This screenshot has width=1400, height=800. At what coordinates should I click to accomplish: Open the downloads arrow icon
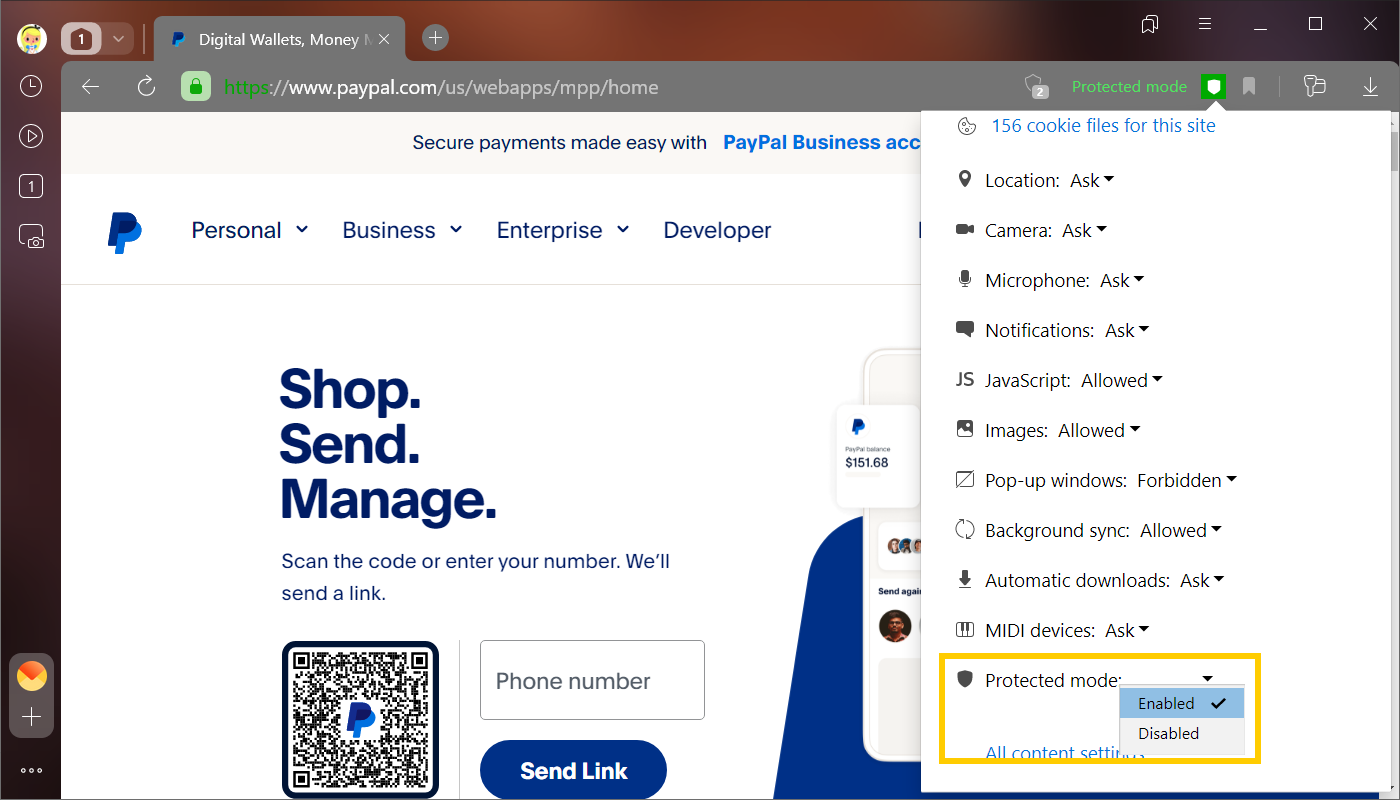(1370, 87)
